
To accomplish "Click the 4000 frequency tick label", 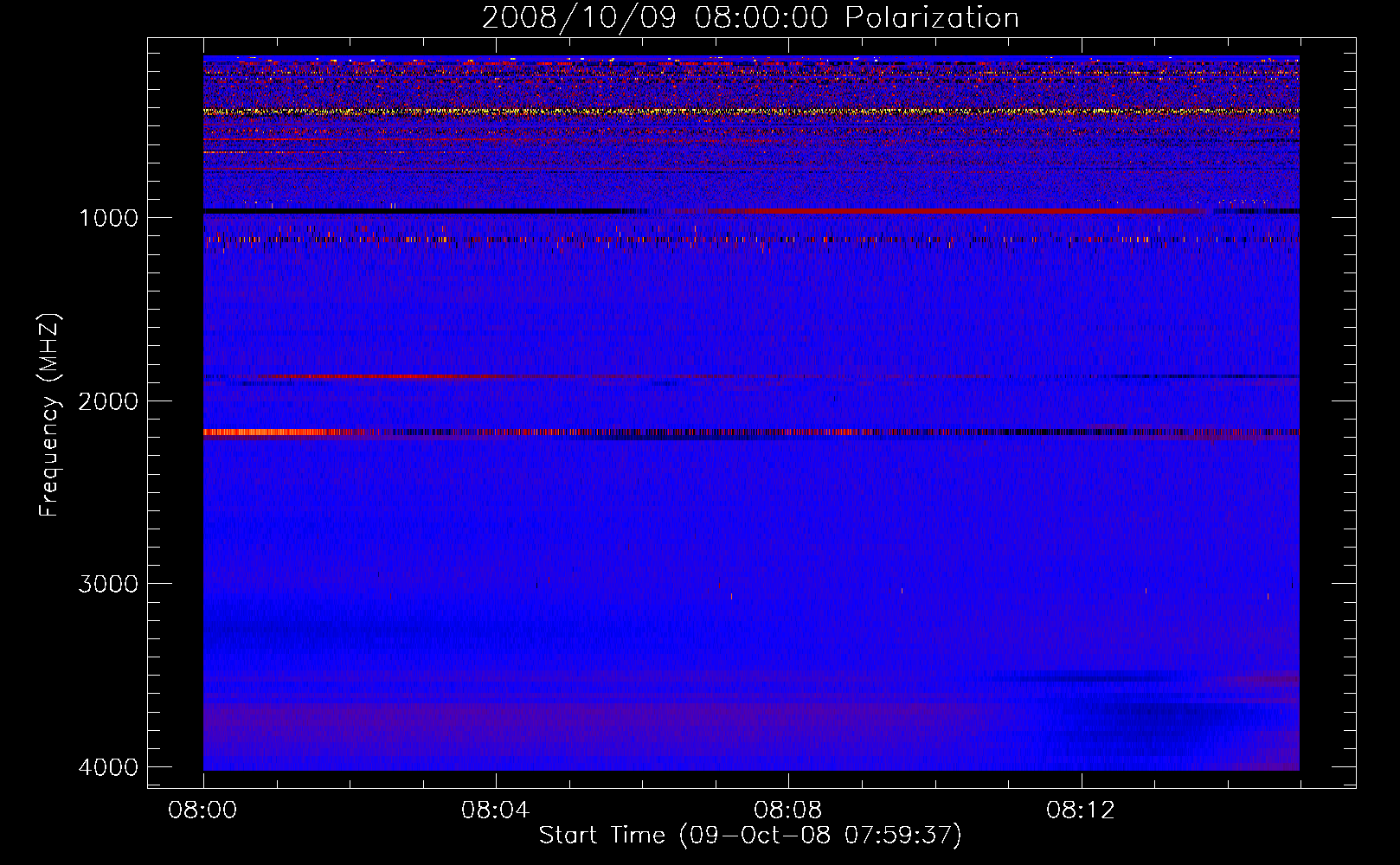I will [108, 767].
